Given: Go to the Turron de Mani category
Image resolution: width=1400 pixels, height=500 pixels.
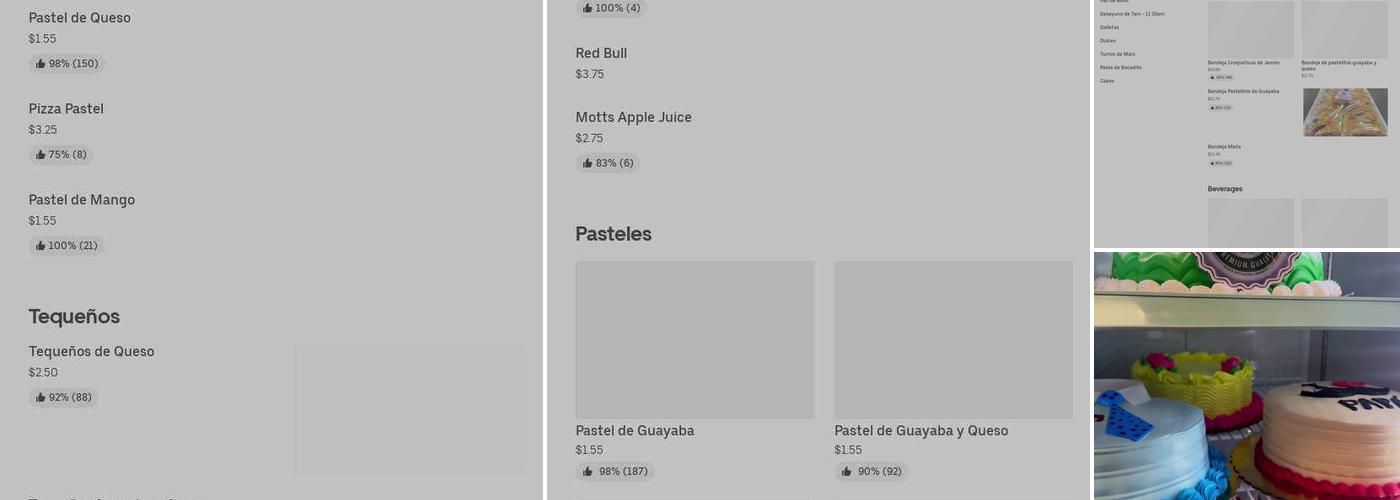Looking at the screenshot, I should tap(1117, 54).
